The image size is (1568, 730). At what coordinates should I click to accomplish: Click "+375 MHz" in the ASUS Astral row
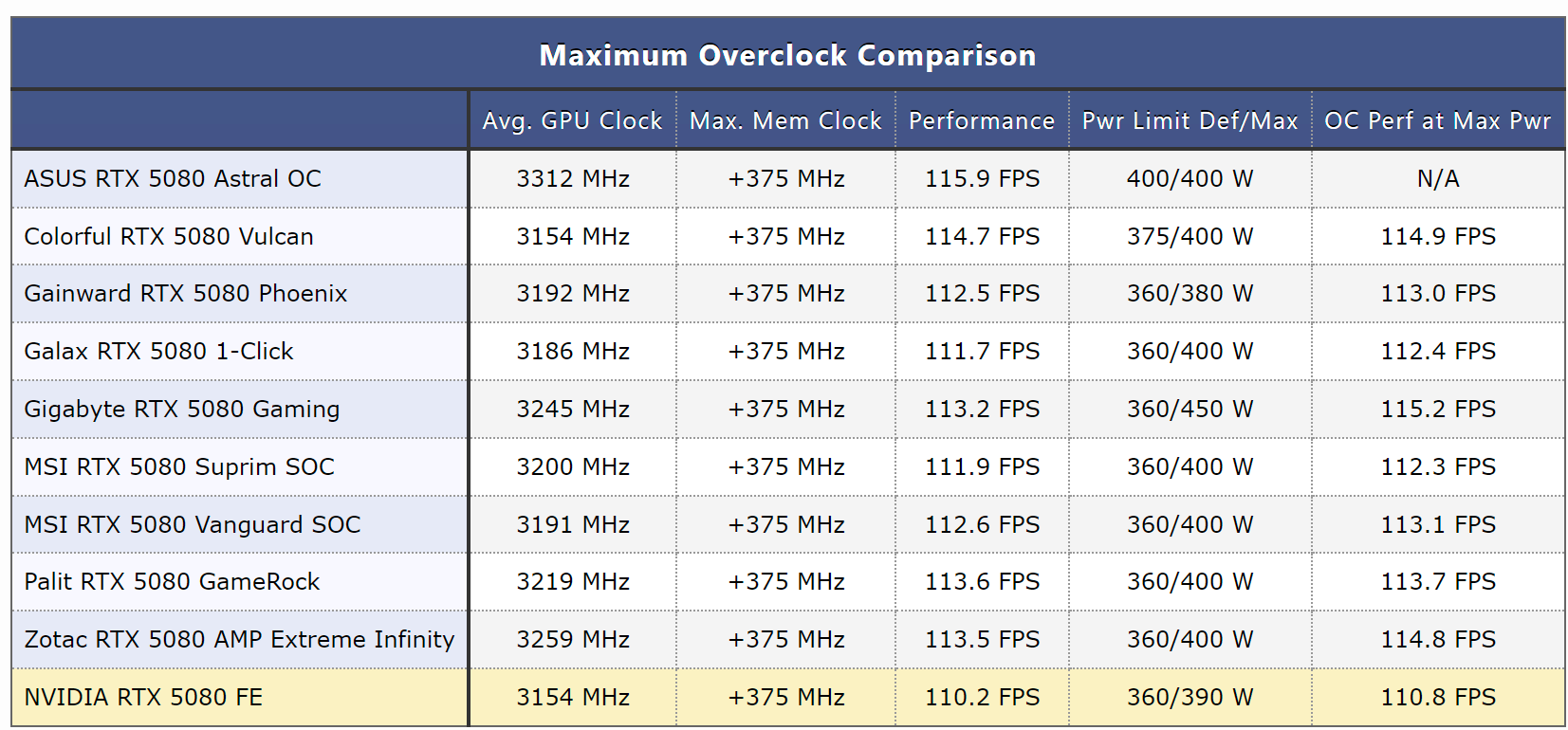786,178
